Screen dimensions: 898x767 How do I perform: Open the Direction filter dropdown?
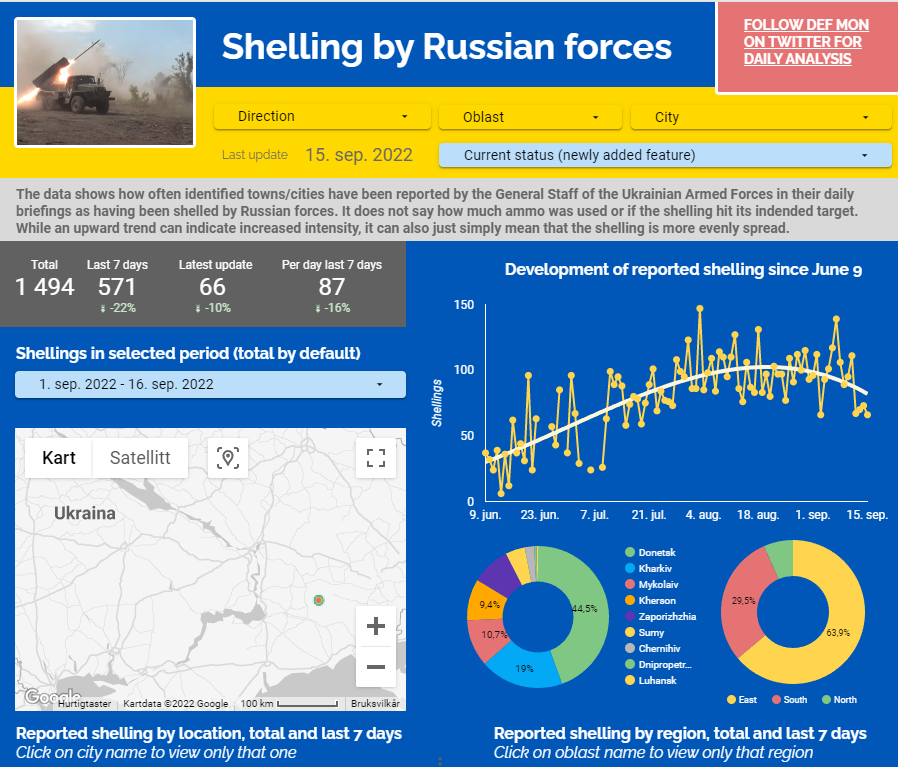click(322, 117)
